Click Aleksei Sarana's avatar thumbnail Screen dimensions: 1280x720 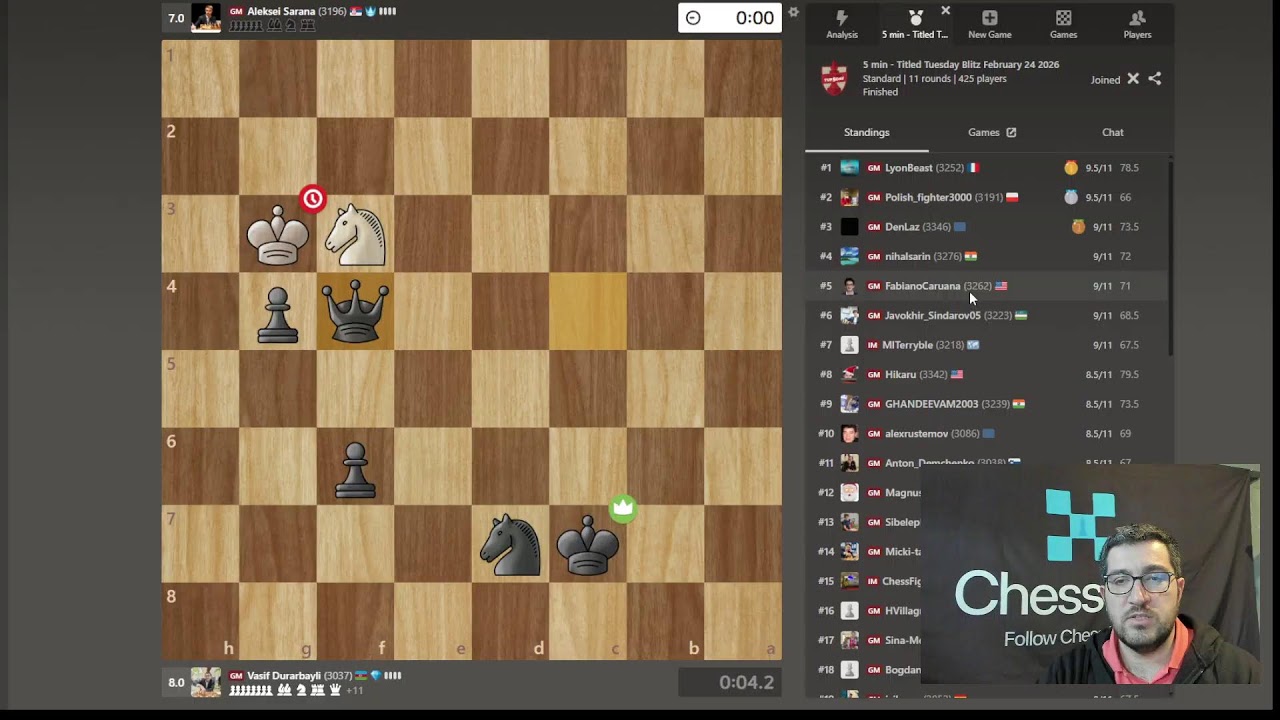206,18
